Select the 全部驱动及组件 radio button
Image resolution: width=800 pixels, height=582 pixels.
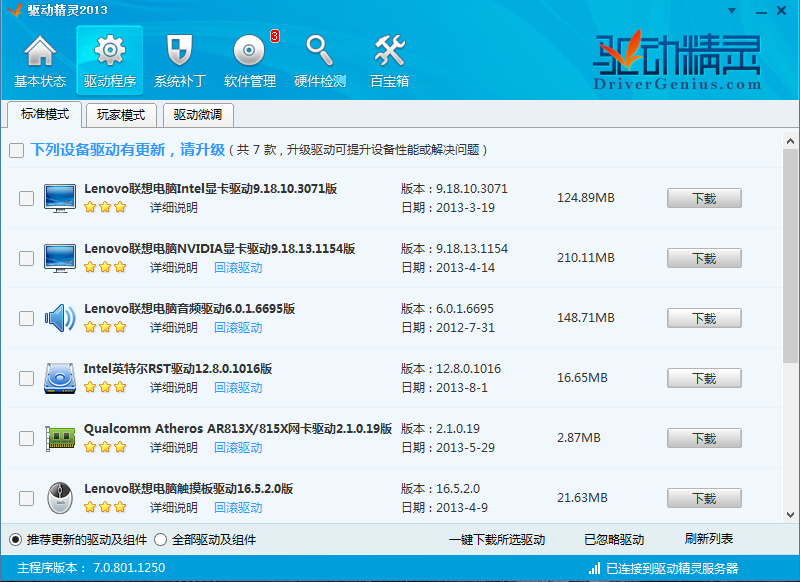tap(160, 540)
